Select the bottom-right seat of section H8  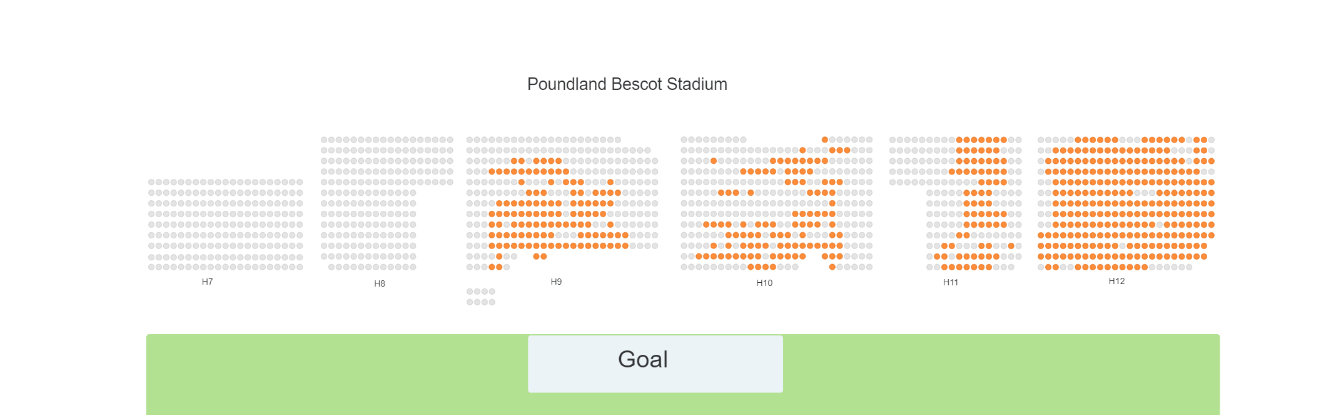413,267
